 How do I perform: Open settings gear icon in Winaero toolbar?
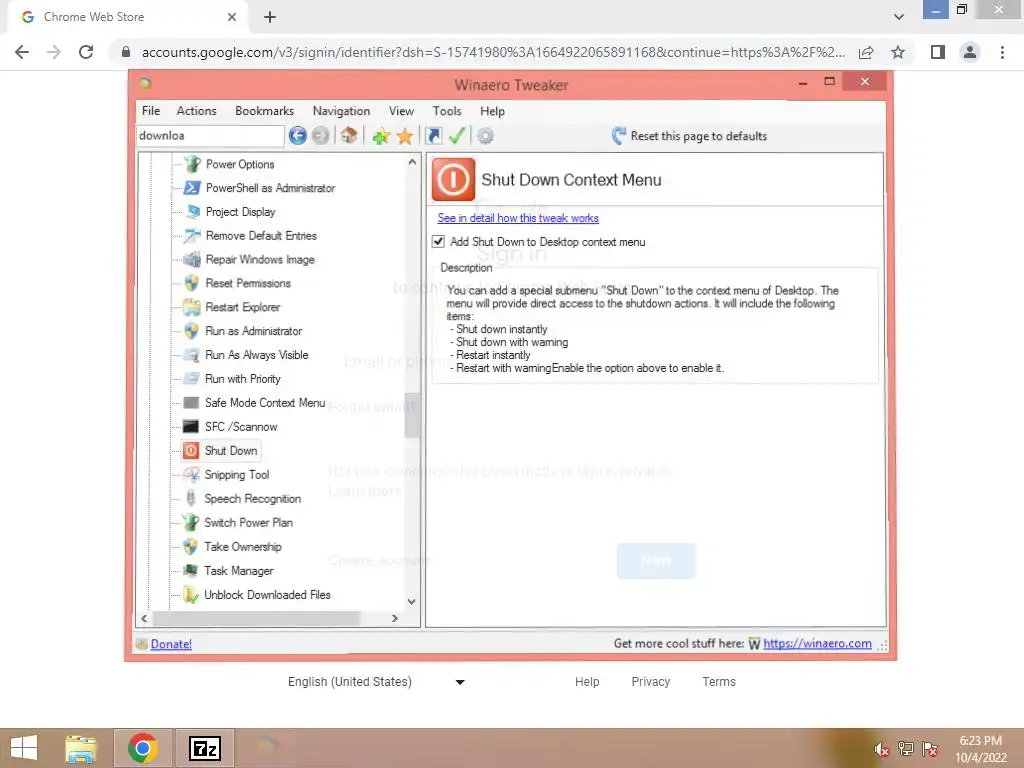tap(485, 136)
